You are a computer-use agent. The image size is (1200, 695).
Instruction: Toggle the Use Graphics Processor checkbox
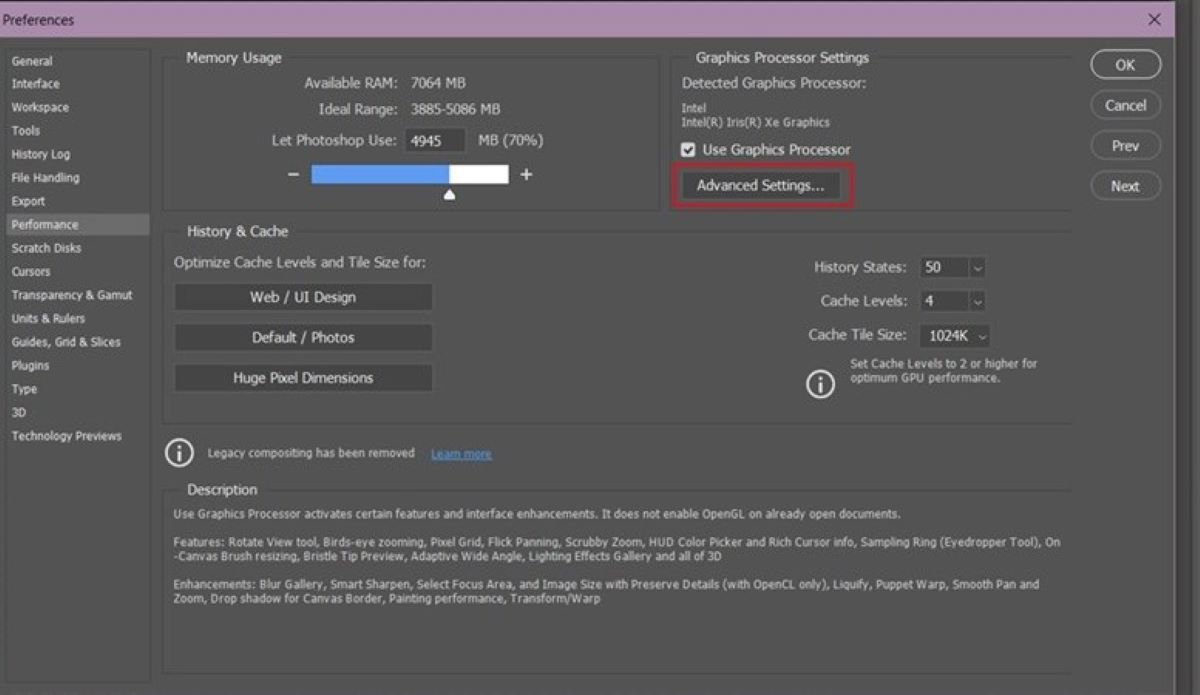tap(688, 150)
